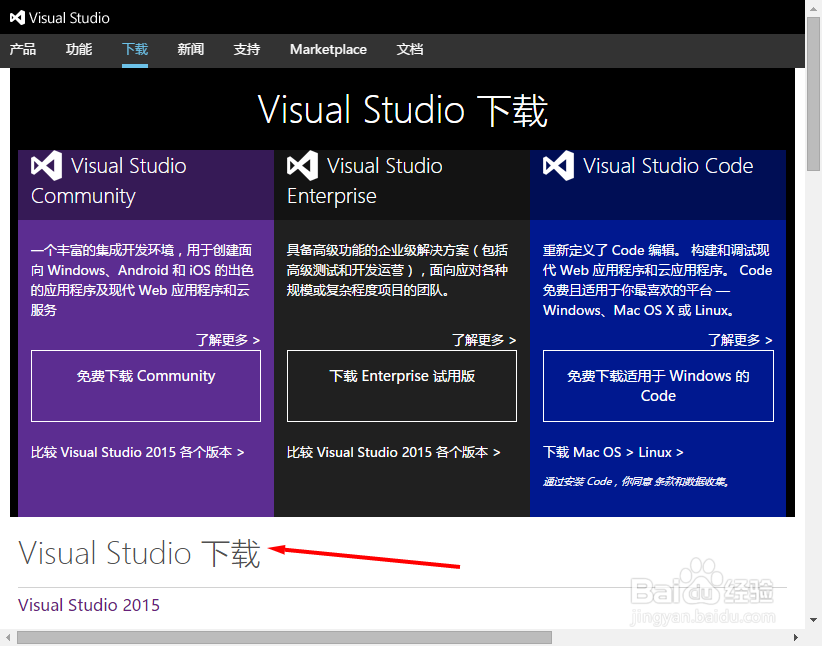
Task: Open the Visual Studio 2015 link below
Action: [88, 605]
